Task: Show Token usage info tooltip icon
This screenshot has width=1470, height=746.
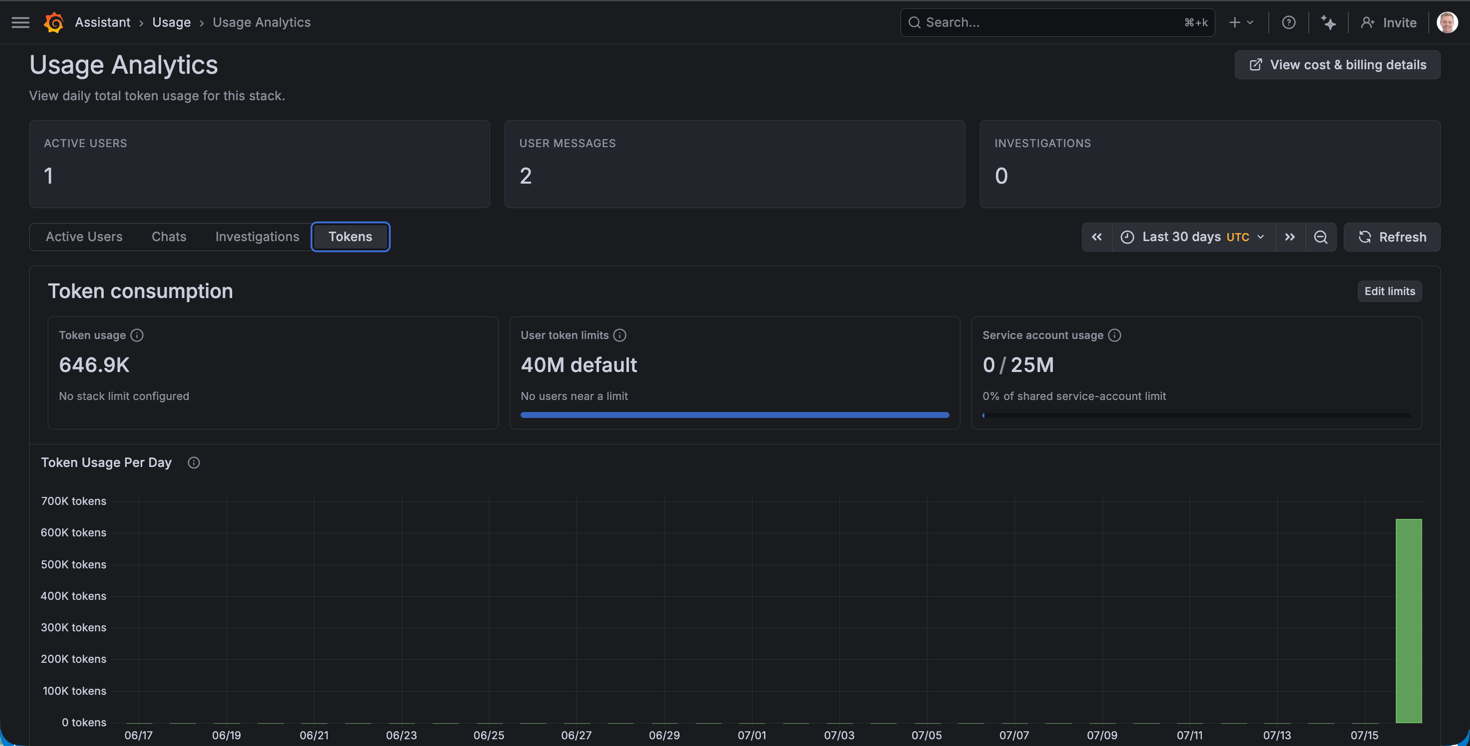Action: point(137,335)
